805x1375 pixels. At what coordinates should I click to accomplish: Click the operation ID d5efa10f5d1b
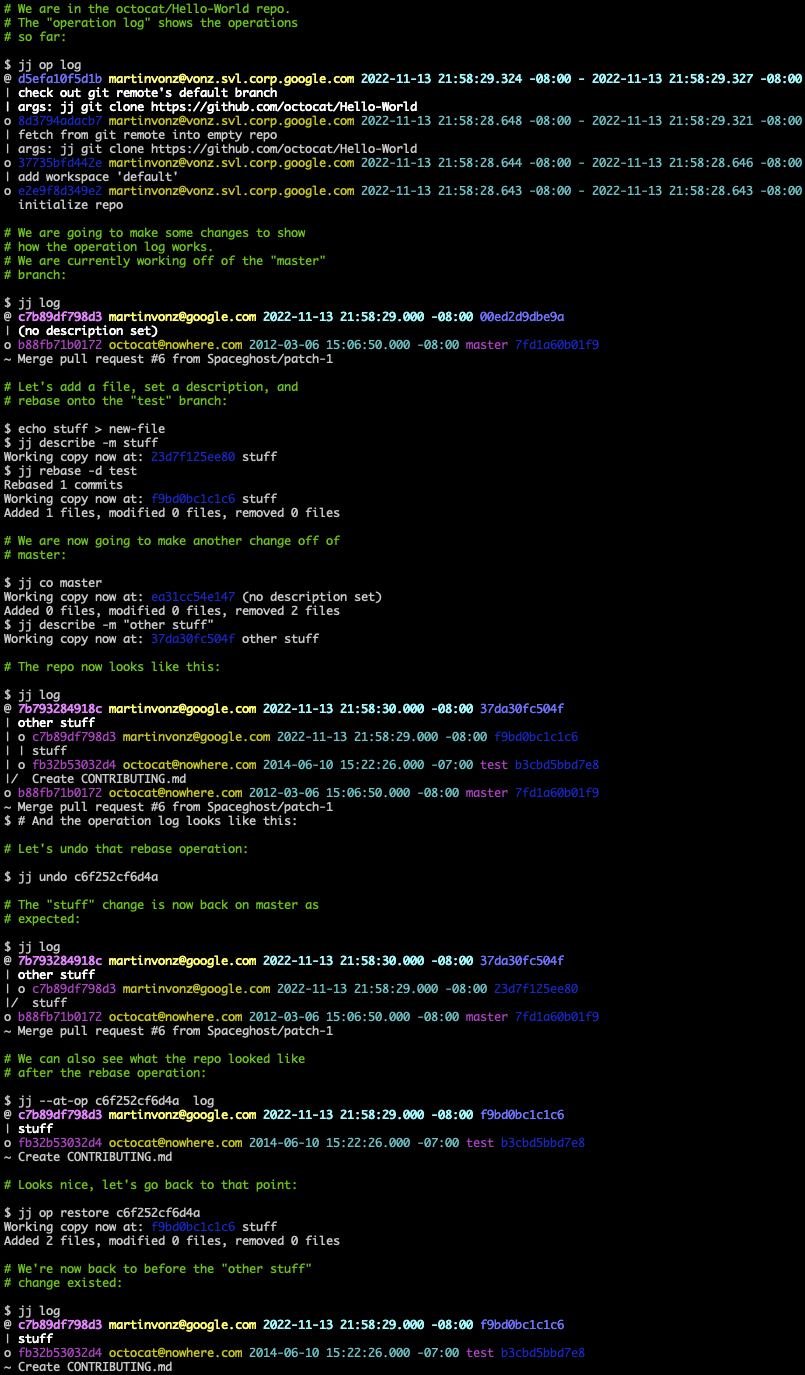60,78
